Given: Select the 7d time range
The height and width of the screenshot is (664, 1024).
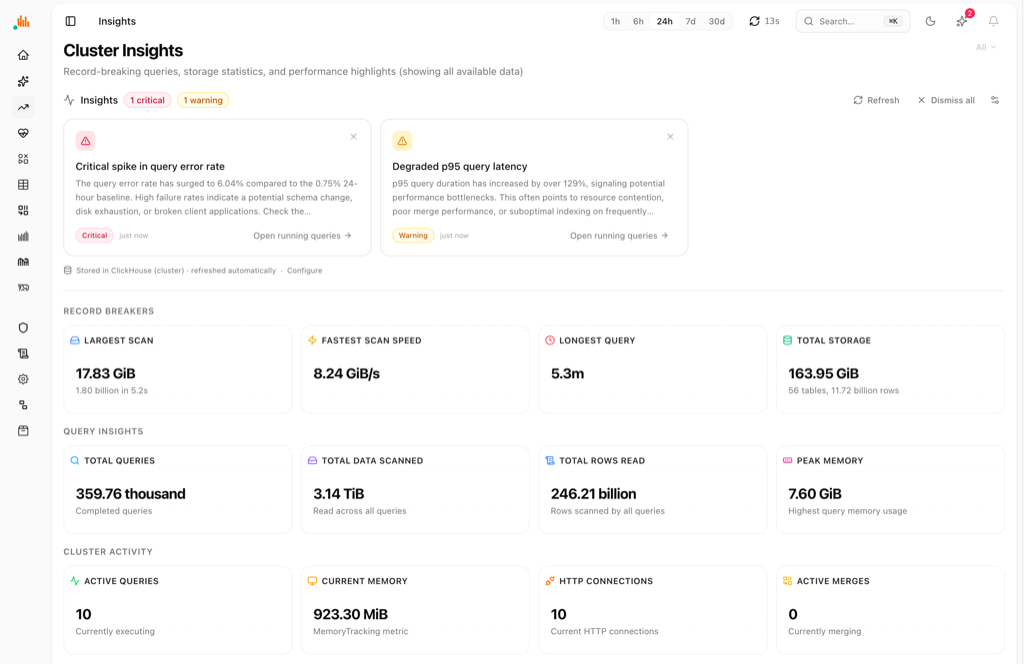Looking at the screenshot, I should pos(690,22).
